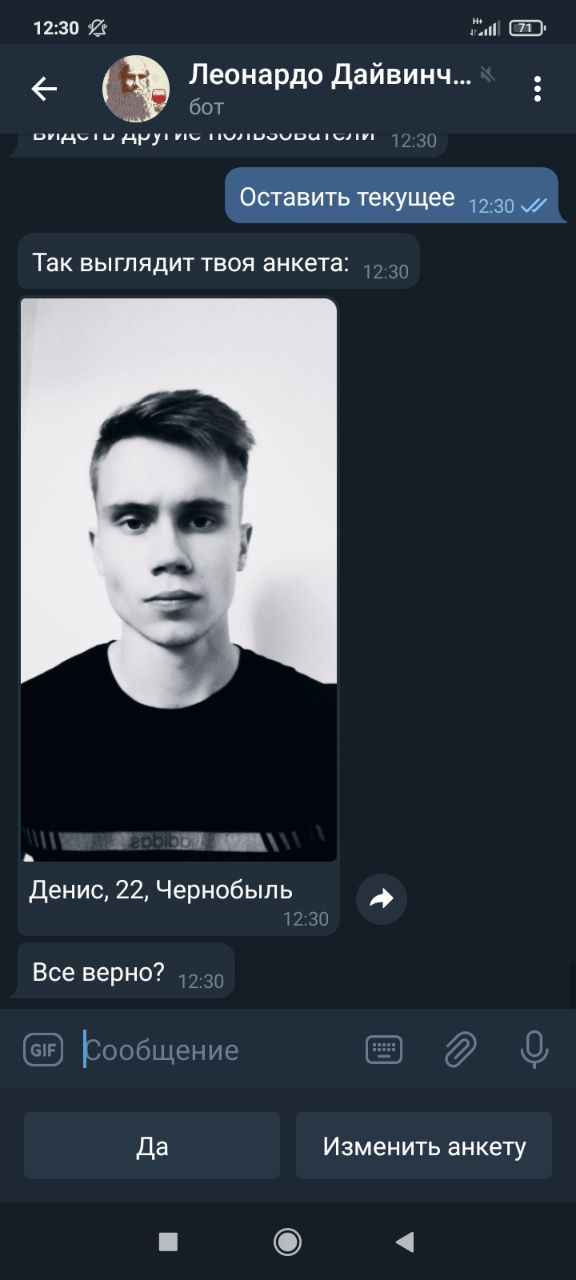This screenshot has height=1280, width=576.
Task: Tap the back arrow in chat header
Action: pyautogui.click(x=44, y=89)
